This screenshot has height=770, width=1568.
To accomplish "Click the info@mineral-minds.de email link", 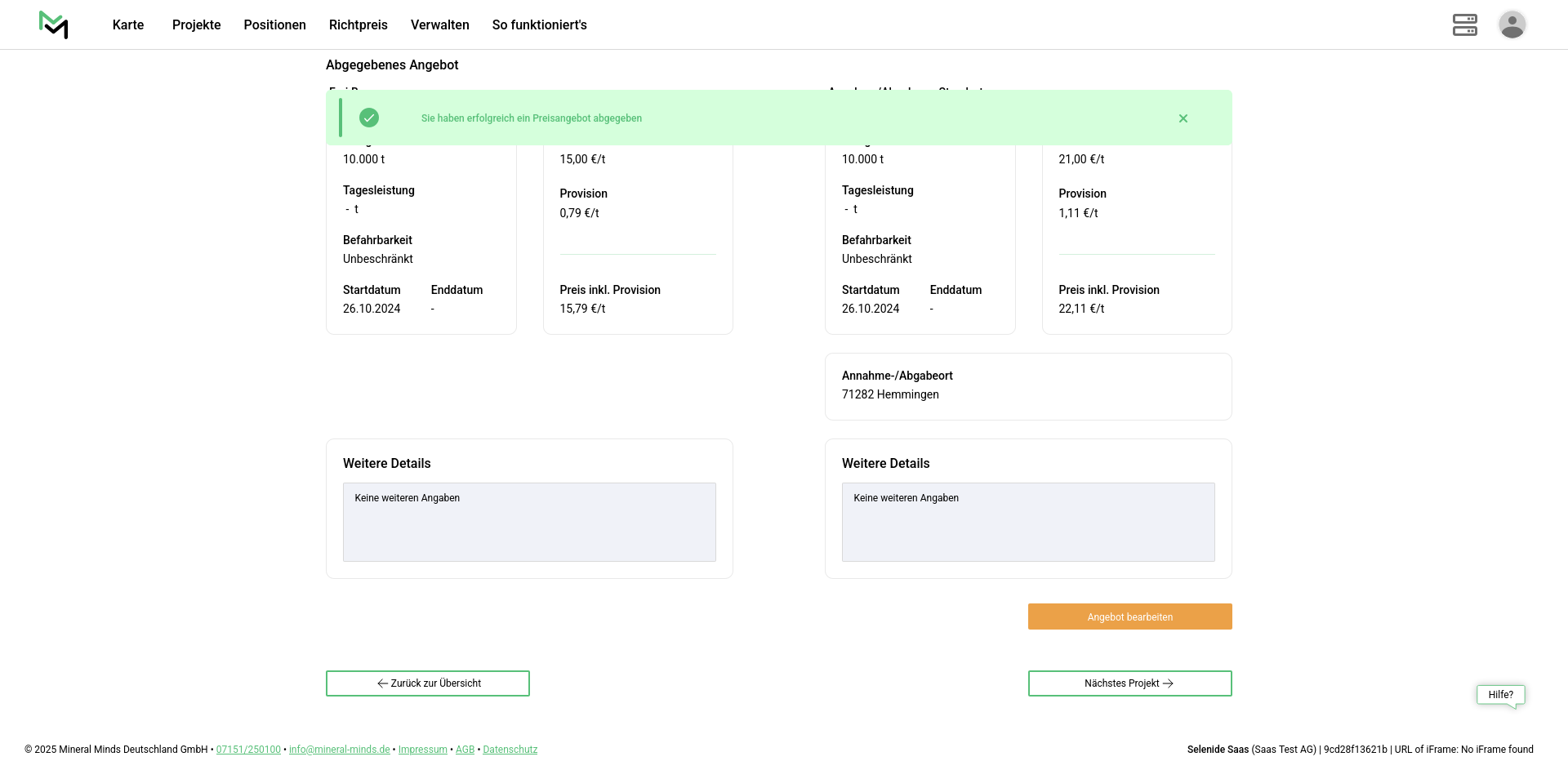I will tap(339, 750).
